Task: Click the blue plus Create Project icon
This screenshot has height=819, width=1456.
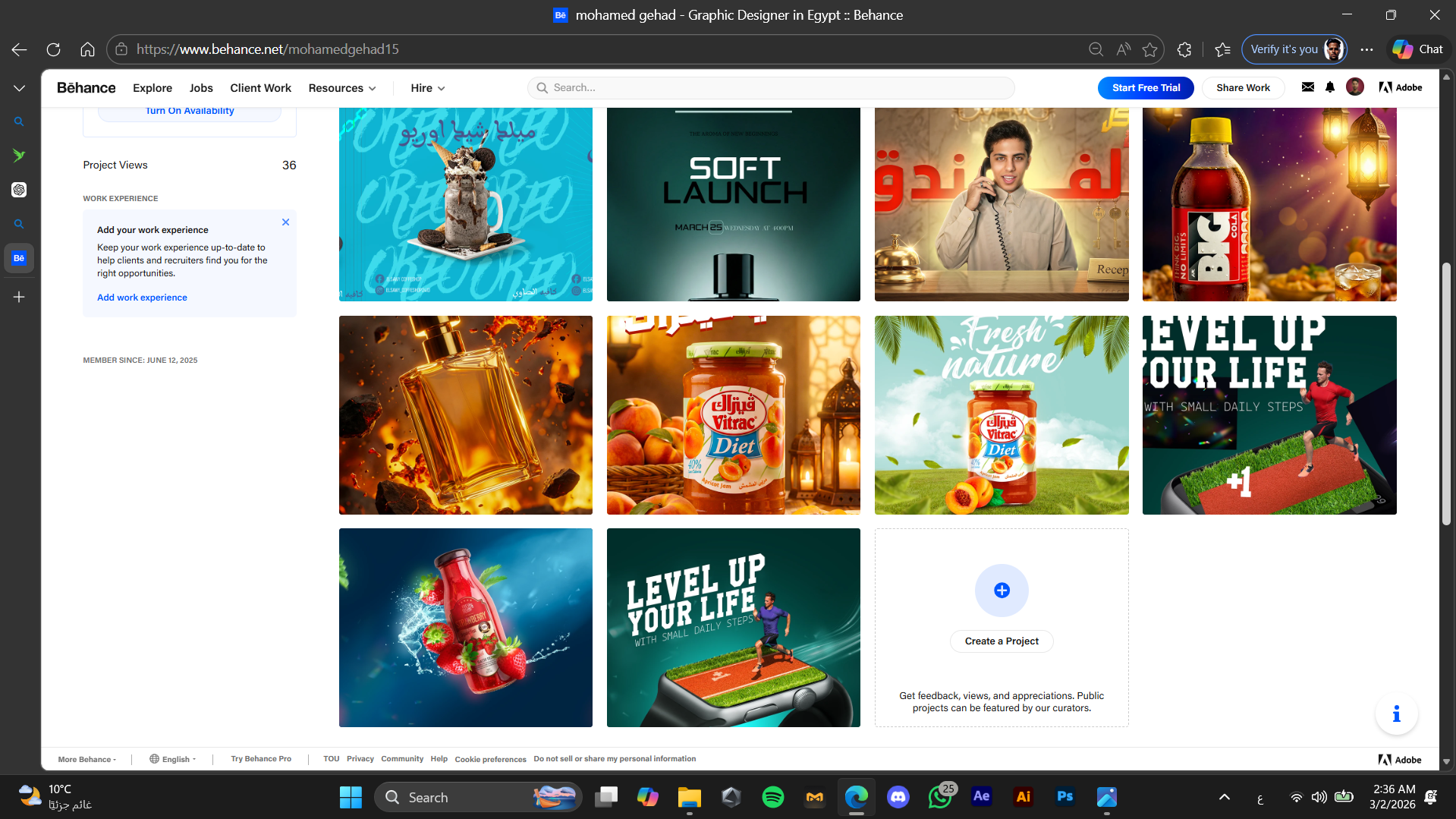Action: 1002,591
